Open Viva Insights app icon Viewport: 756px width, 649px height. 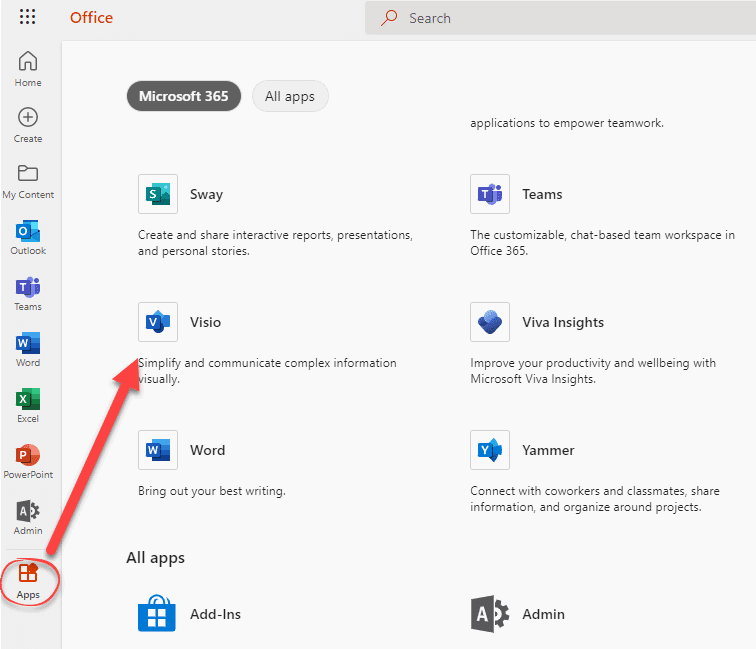(x=490, y=322)
